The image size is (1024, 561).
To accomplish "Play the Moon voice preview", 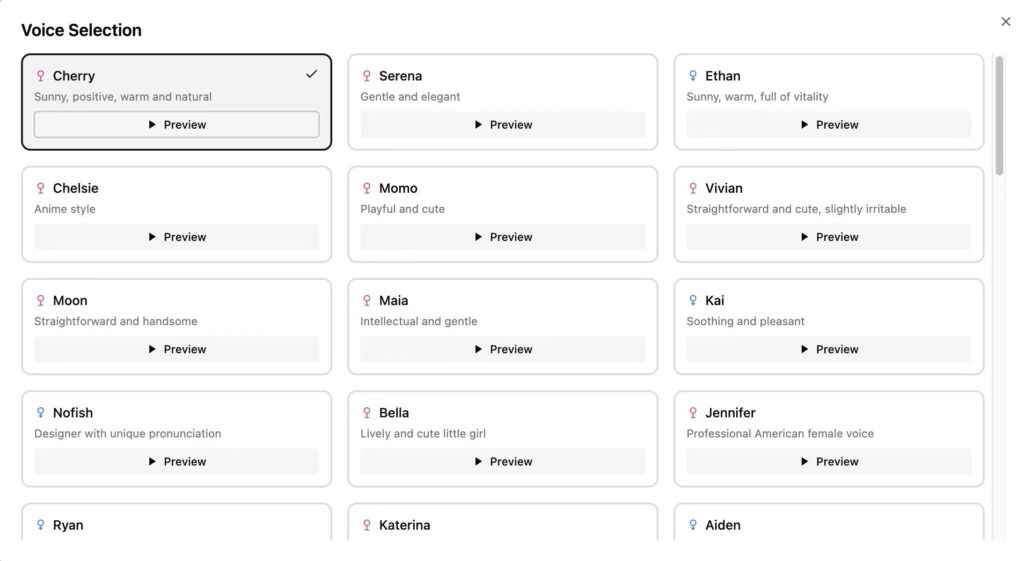I will [177, 349].
